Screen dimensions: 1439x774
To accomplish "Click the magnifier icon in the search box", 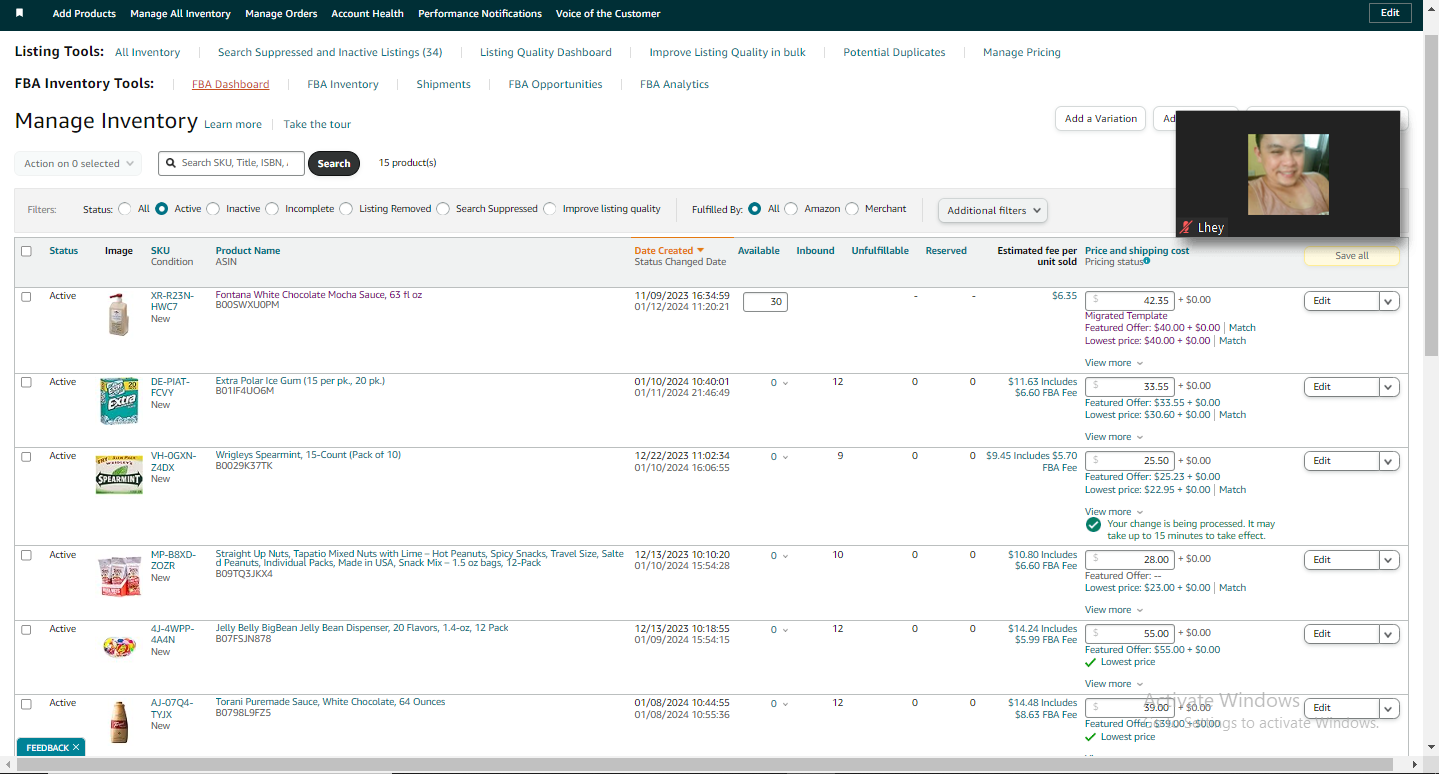I will coord(171,163).
